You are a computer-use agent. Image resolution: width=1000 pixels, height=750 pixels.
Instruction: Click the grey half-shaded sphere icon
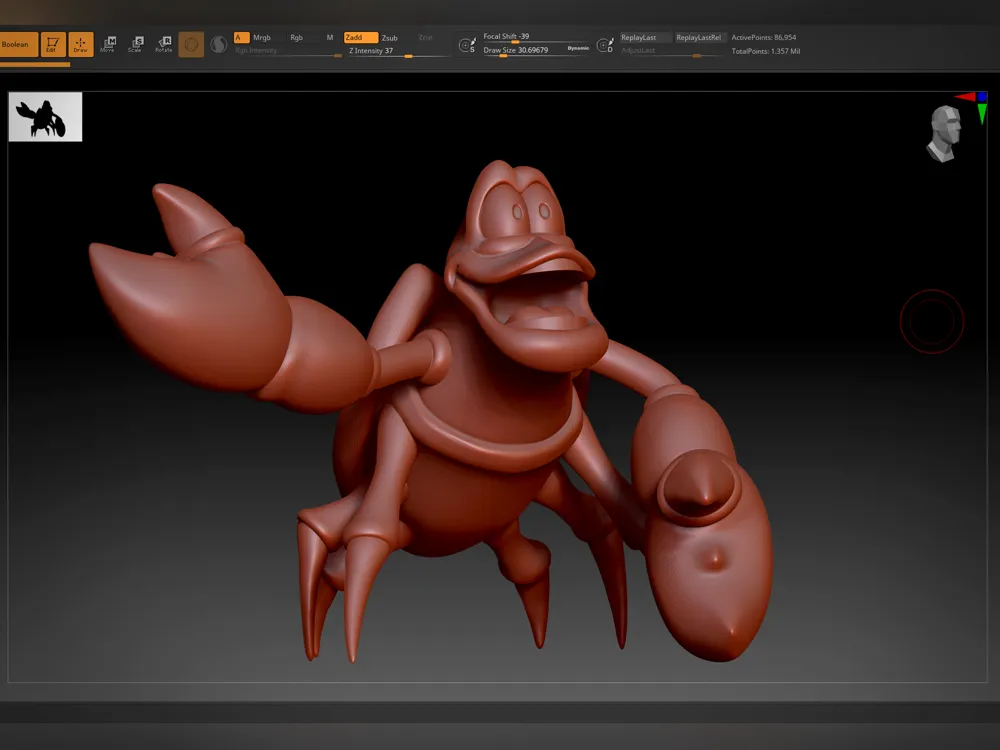coord(219,45)
